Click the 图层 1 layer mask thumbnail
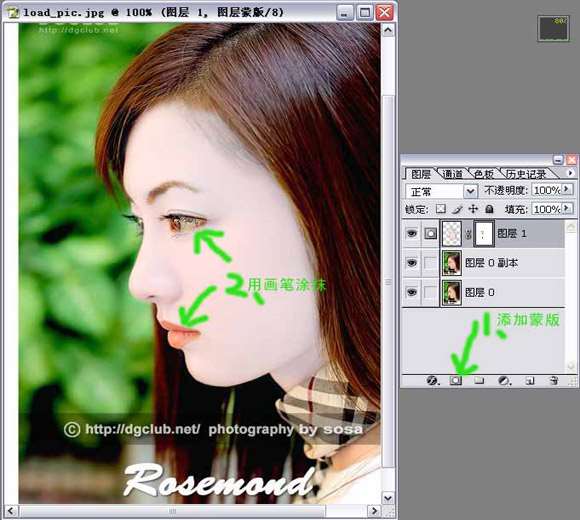The width and height of the screenshot is (580, 520). coord(483,233)
